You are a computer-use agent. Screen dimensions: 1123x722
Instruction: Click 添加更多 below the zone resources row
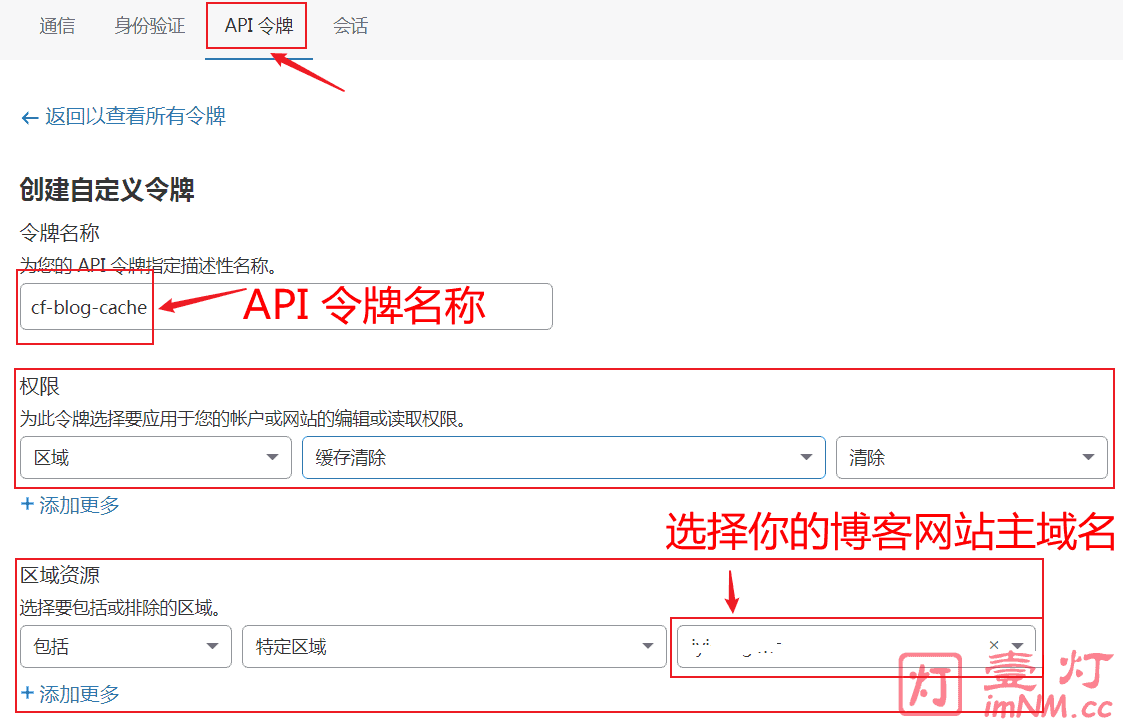[79, 693]
